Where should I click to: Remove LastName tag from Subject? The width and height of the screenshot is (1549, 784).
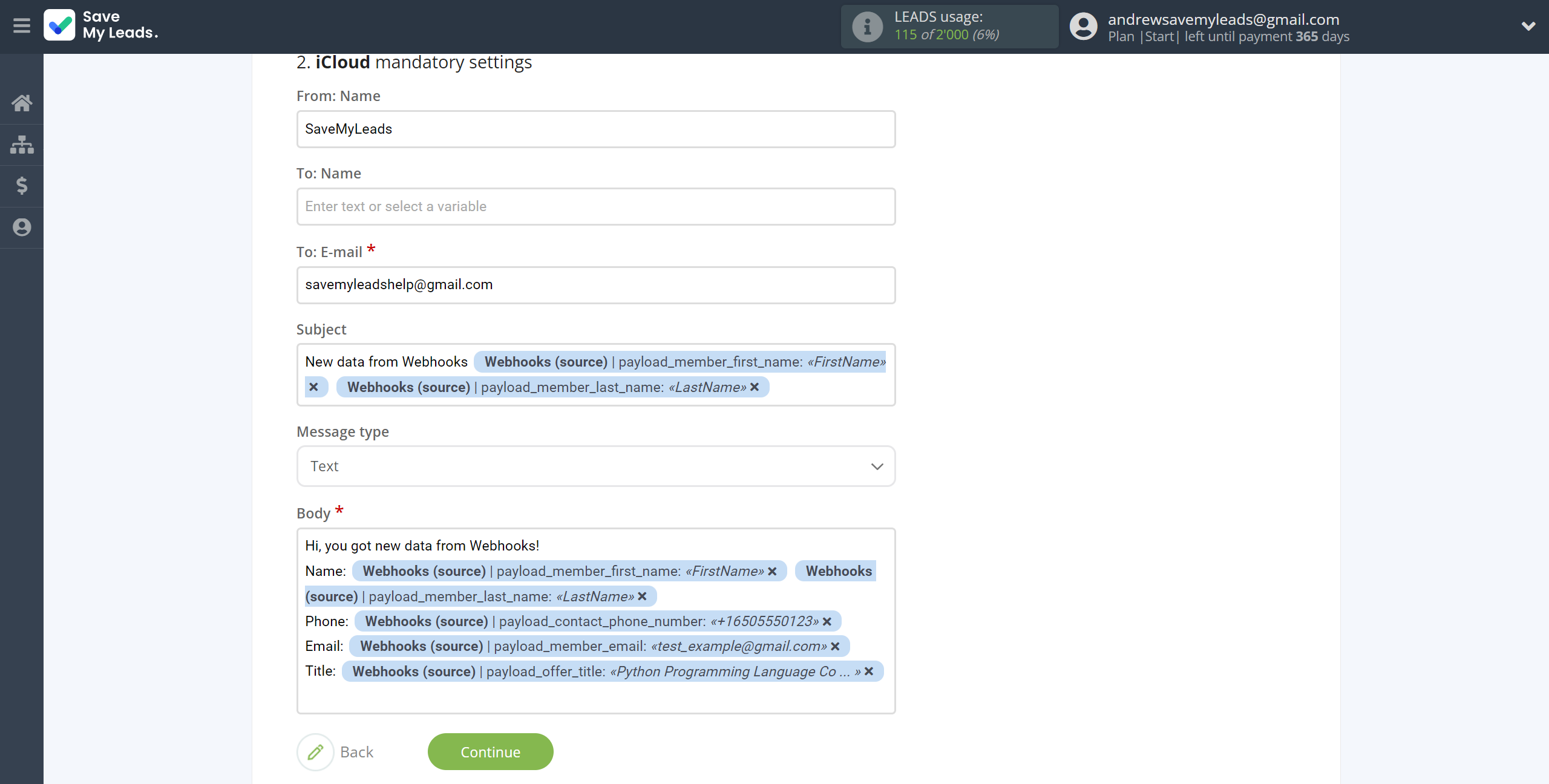pos(755,387)
